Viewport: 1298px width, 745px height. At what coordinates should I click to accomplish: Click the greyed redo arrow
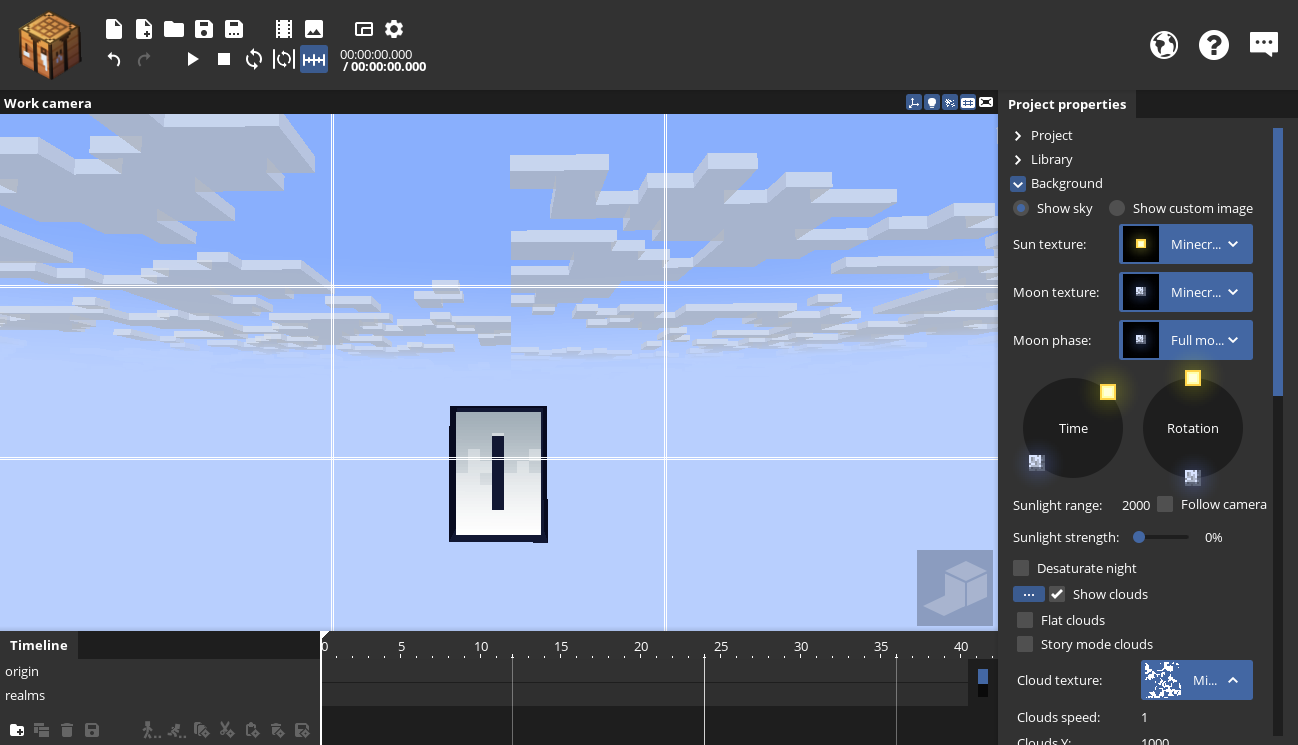144,59
